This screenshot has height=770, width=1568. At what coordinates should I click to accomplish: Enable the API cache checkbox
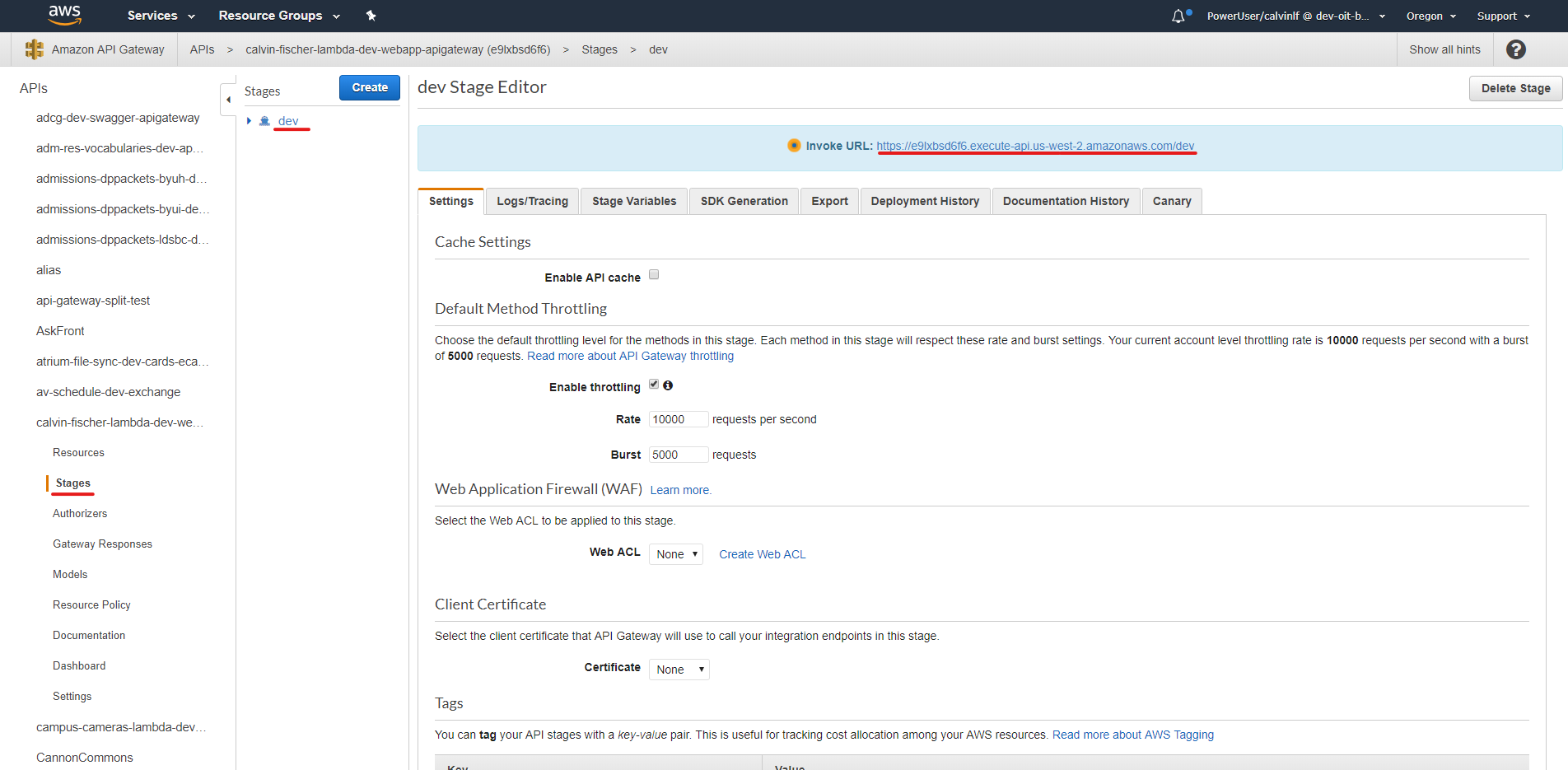click(x=654, y=275)
